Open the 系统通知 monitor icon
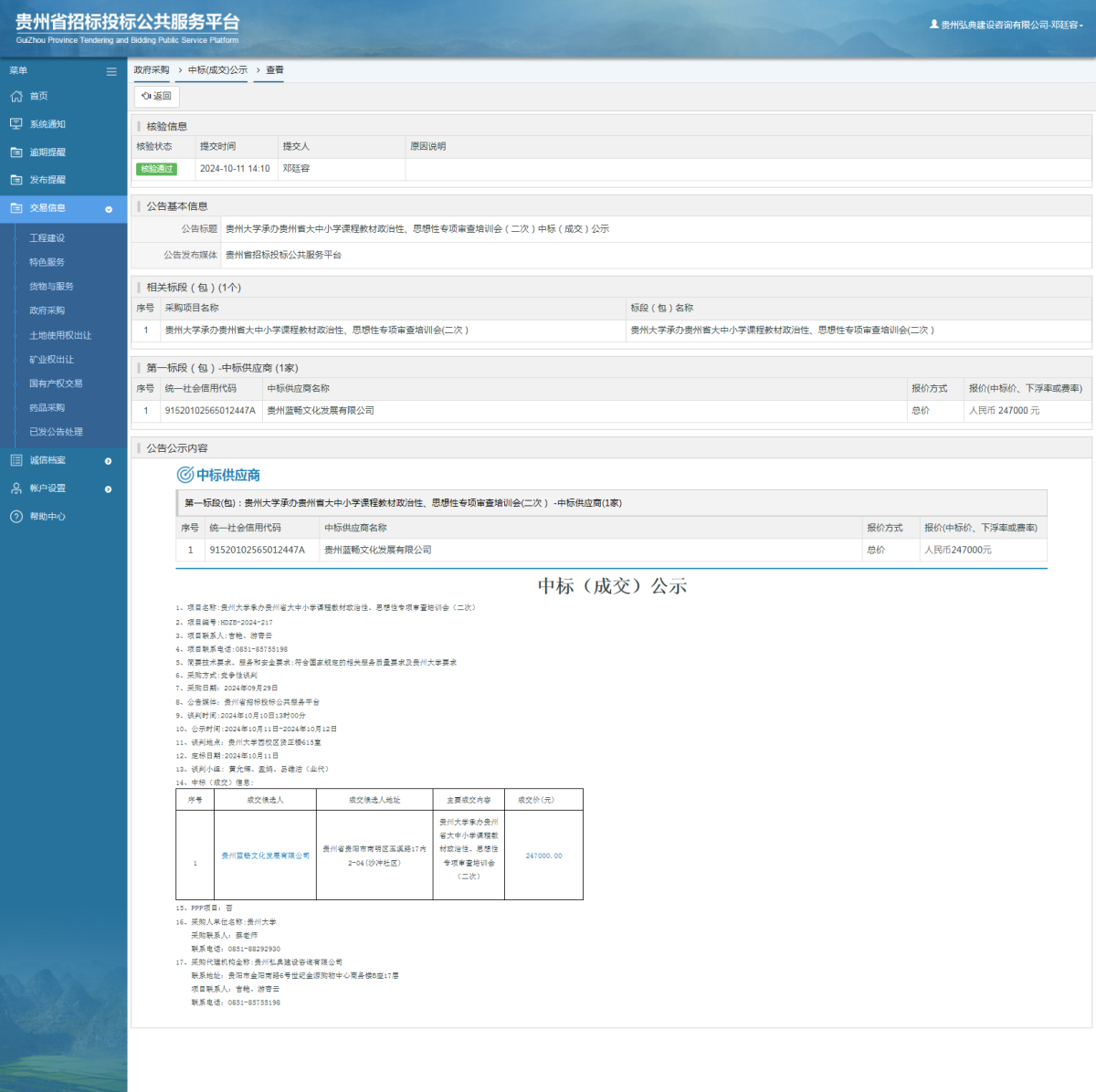Viewport: 1096px width, 1092px height. 16,124
